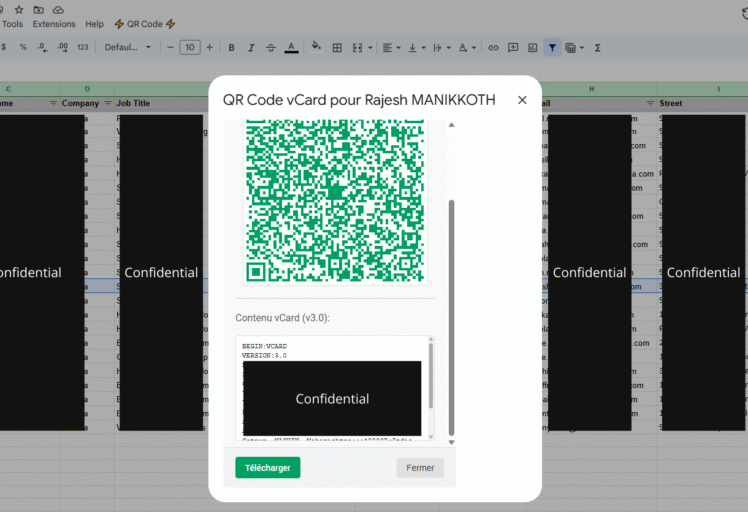This screenshot has width=748, height=512.
Task: Click the italic formatting icon
Action: (251, 47)
